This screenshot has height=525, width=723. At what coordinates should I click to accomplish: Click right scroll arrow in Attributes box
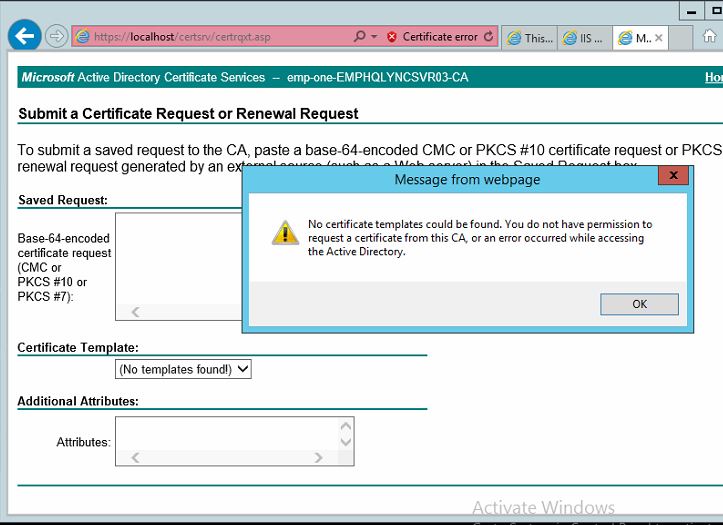[318, 458]
